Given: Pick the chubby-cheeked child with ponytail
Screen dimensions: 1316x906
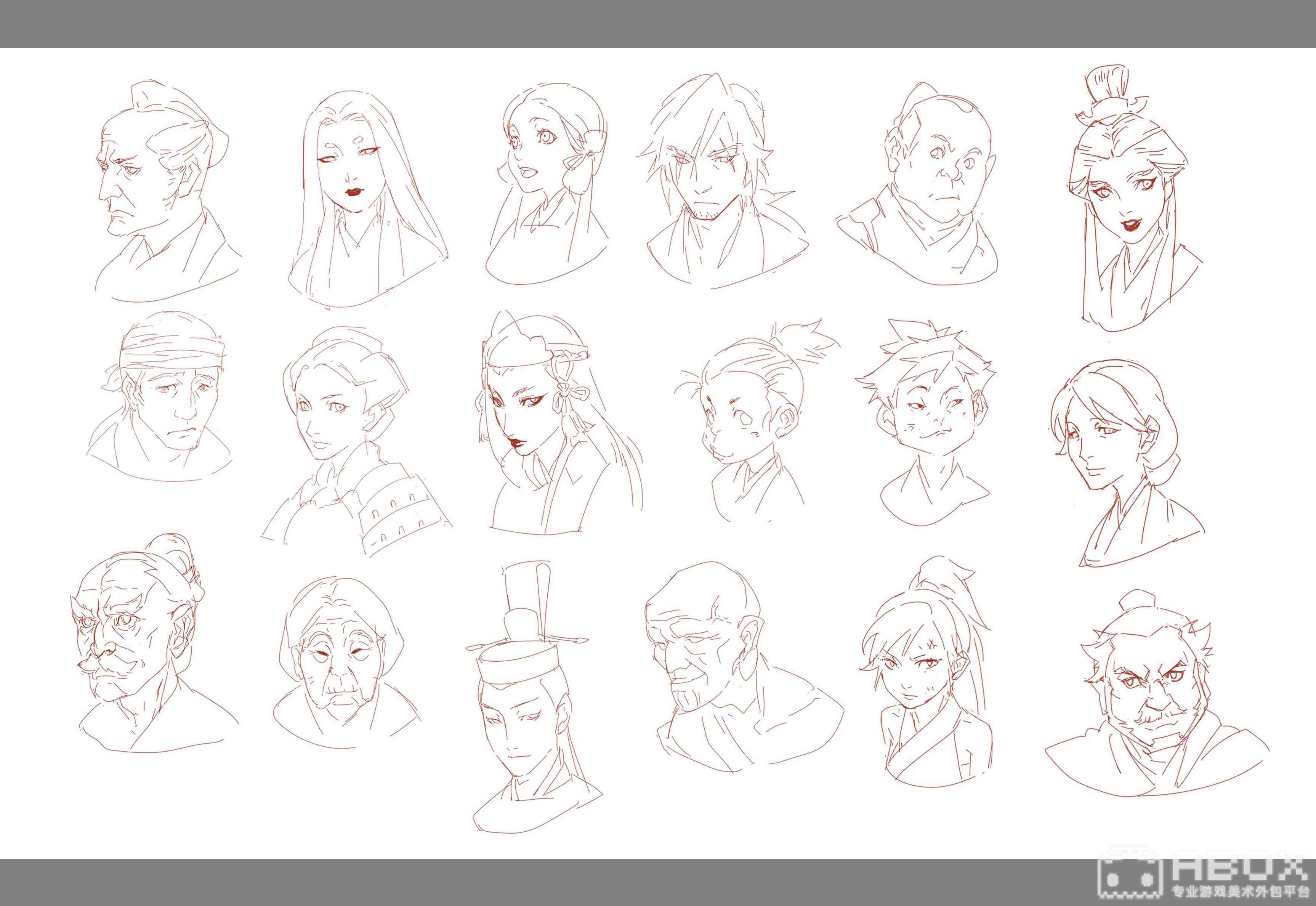Looking at the screenshot, I should click(x=757, y=420).
